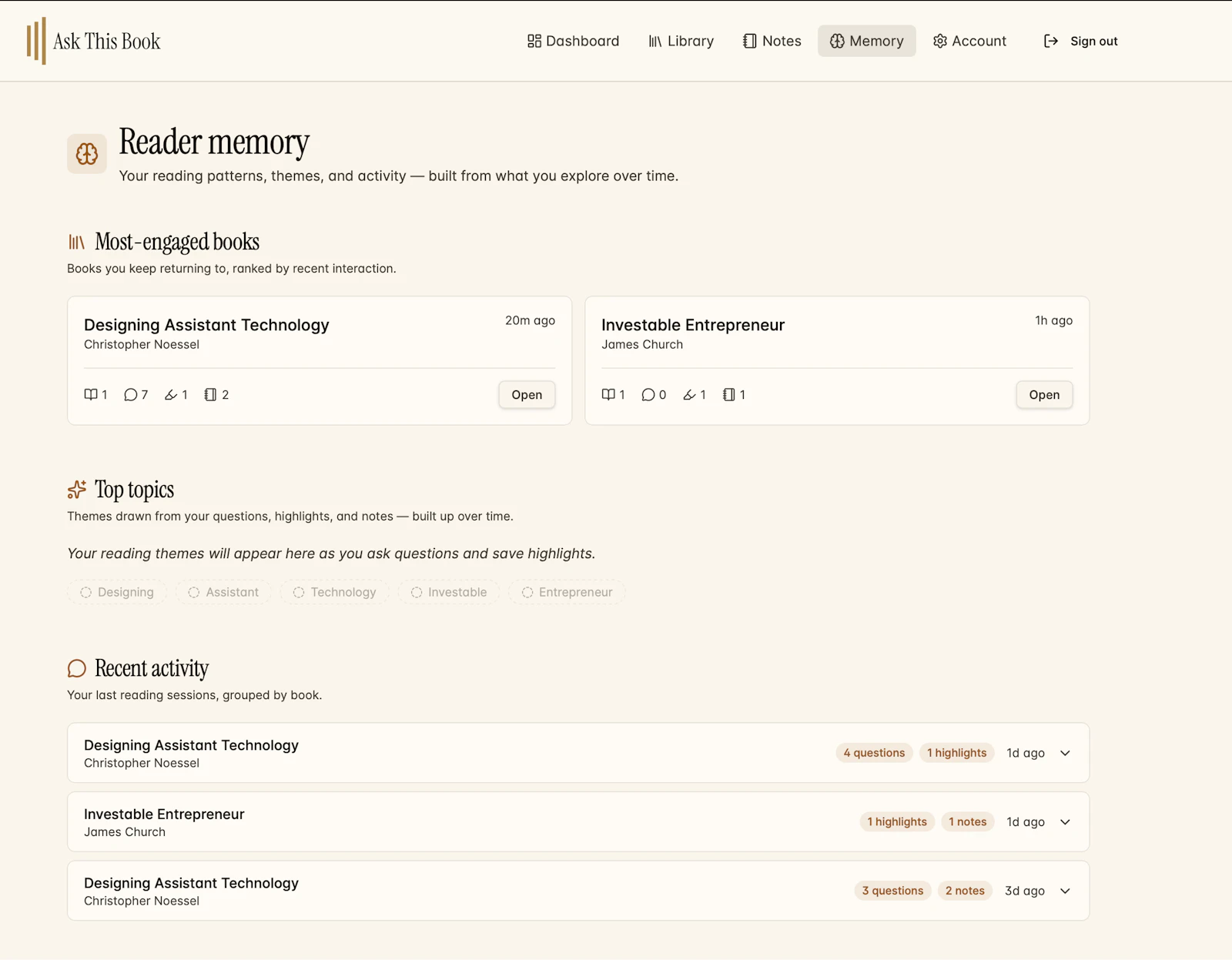Open the Designing Assistant Technology book
Viewport: 1232px width, 960px height.
[527, 395]
